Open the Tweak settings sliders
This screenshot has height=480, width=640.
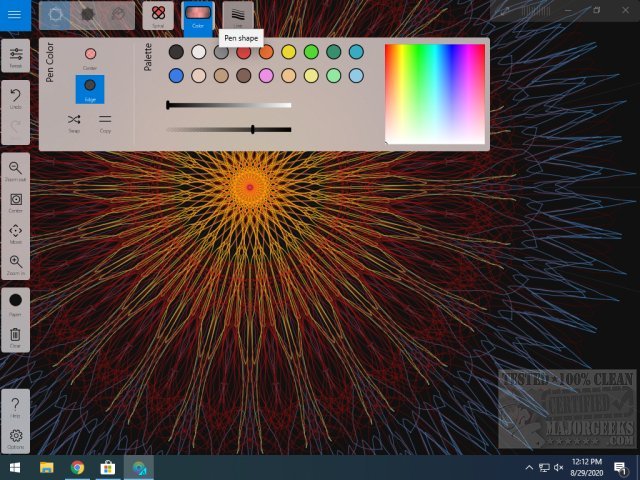16,56
